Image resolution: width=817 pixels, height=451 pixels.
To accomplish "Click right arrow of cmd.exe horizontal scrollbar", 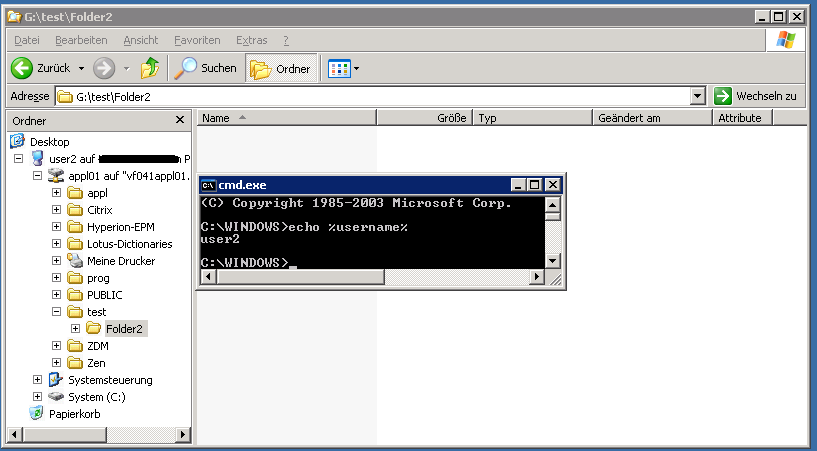I will click(x=536, y=277).
